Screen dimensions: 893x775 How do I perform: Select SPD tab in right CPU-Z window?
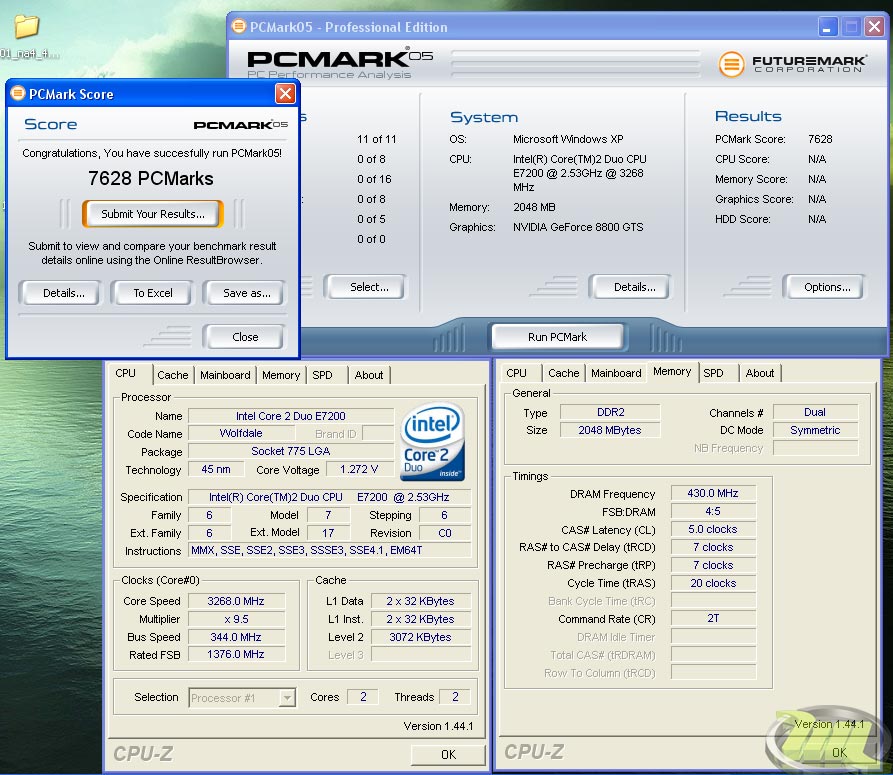714,373
